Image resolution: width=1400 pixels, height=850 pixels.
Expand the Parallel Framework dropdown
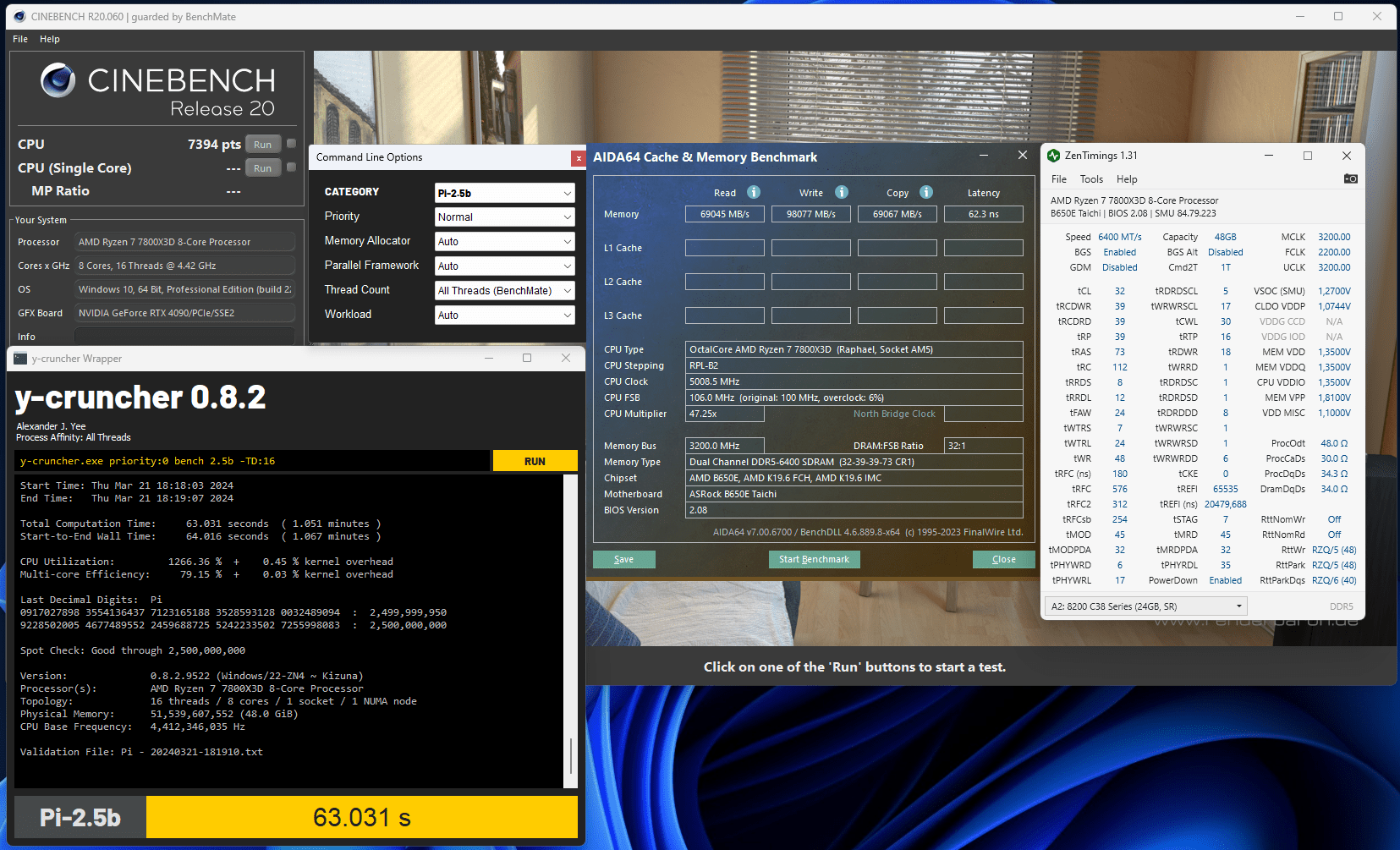coord(505,266)
